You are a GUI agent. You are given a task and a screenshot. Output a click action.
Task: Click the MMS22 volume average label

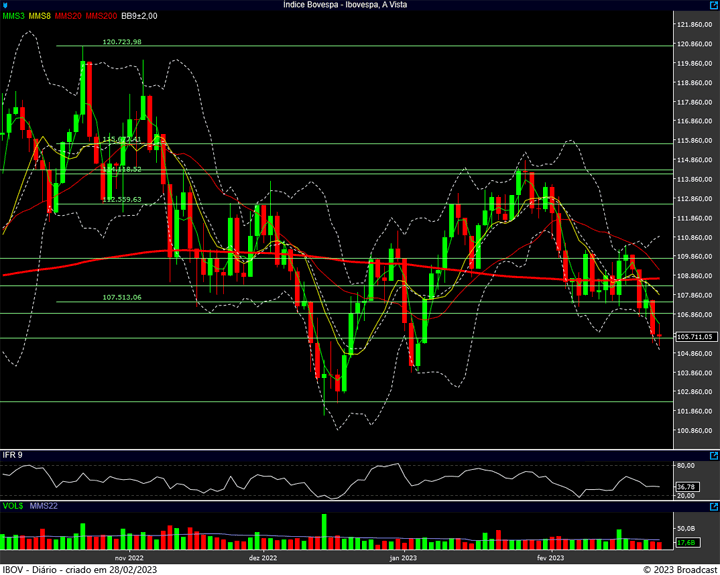point(44,506)
